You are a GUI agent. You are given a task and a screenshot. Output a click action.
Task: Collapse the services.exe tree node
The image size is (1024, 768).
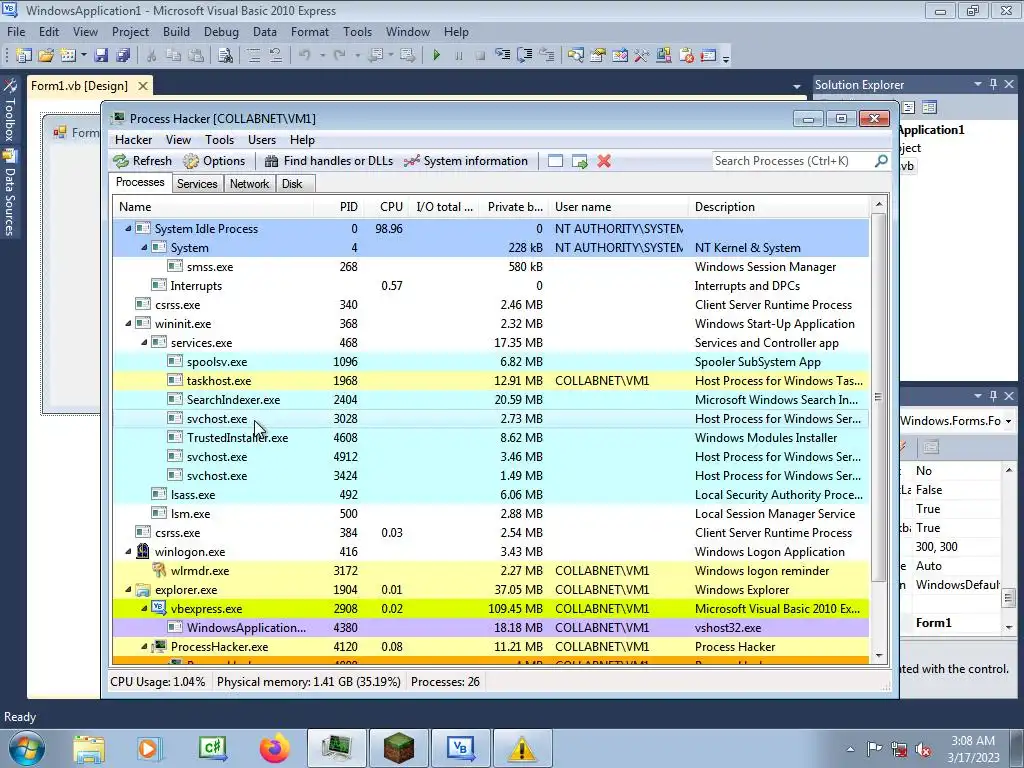(144, 342)
